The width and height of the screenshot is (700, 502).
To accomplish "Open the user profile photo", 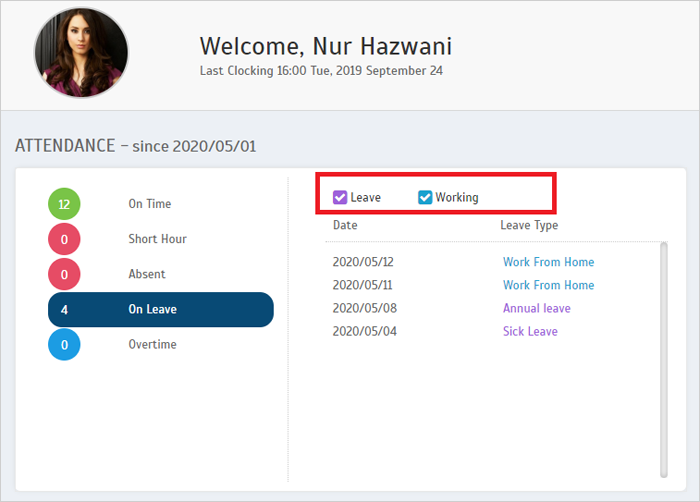I will pos(81,53).
